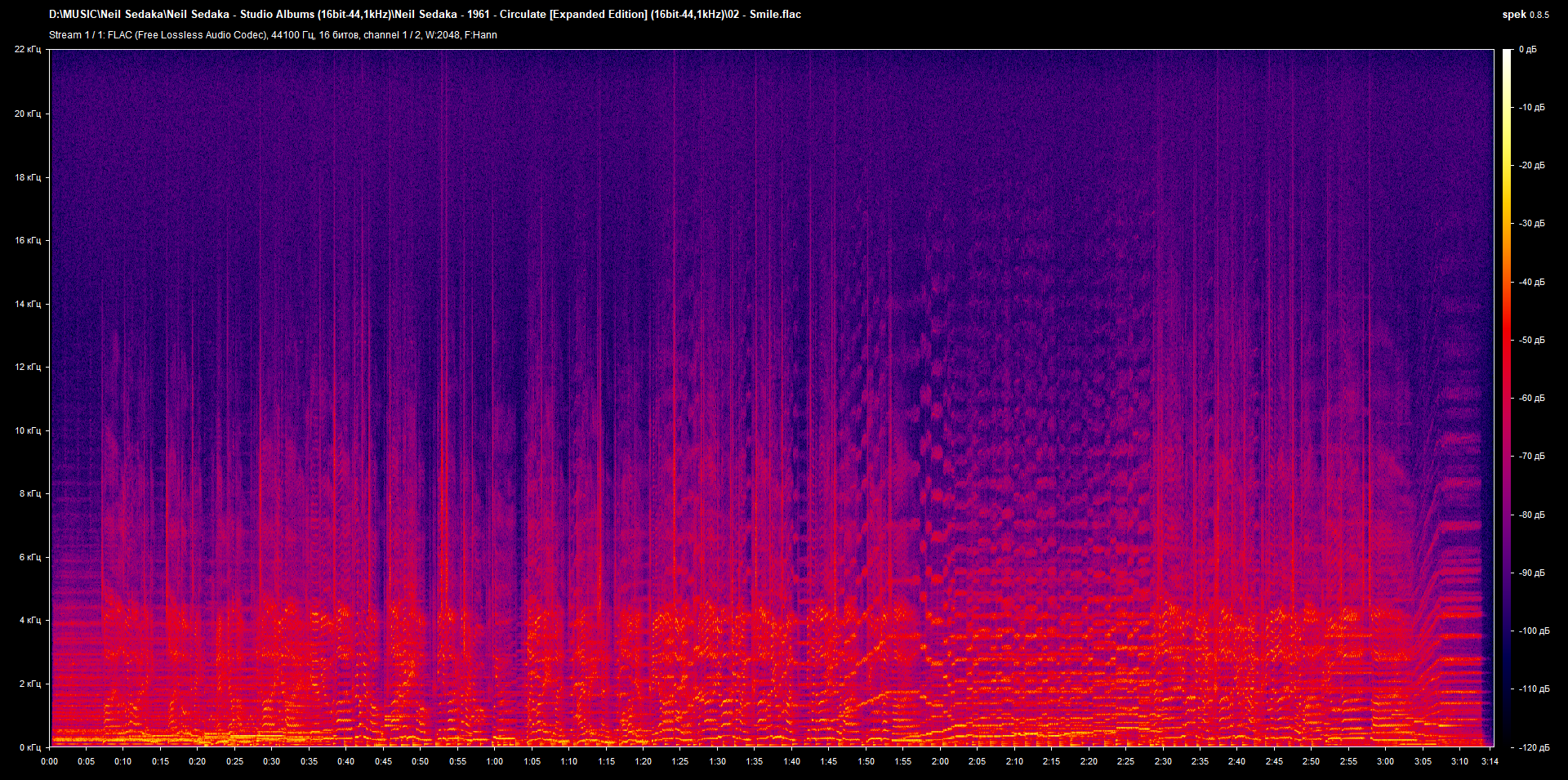Click the file path ending in Smile.flac
Image resolution: width=1568 pixels, height=780 pixels.
coord(425,15)
